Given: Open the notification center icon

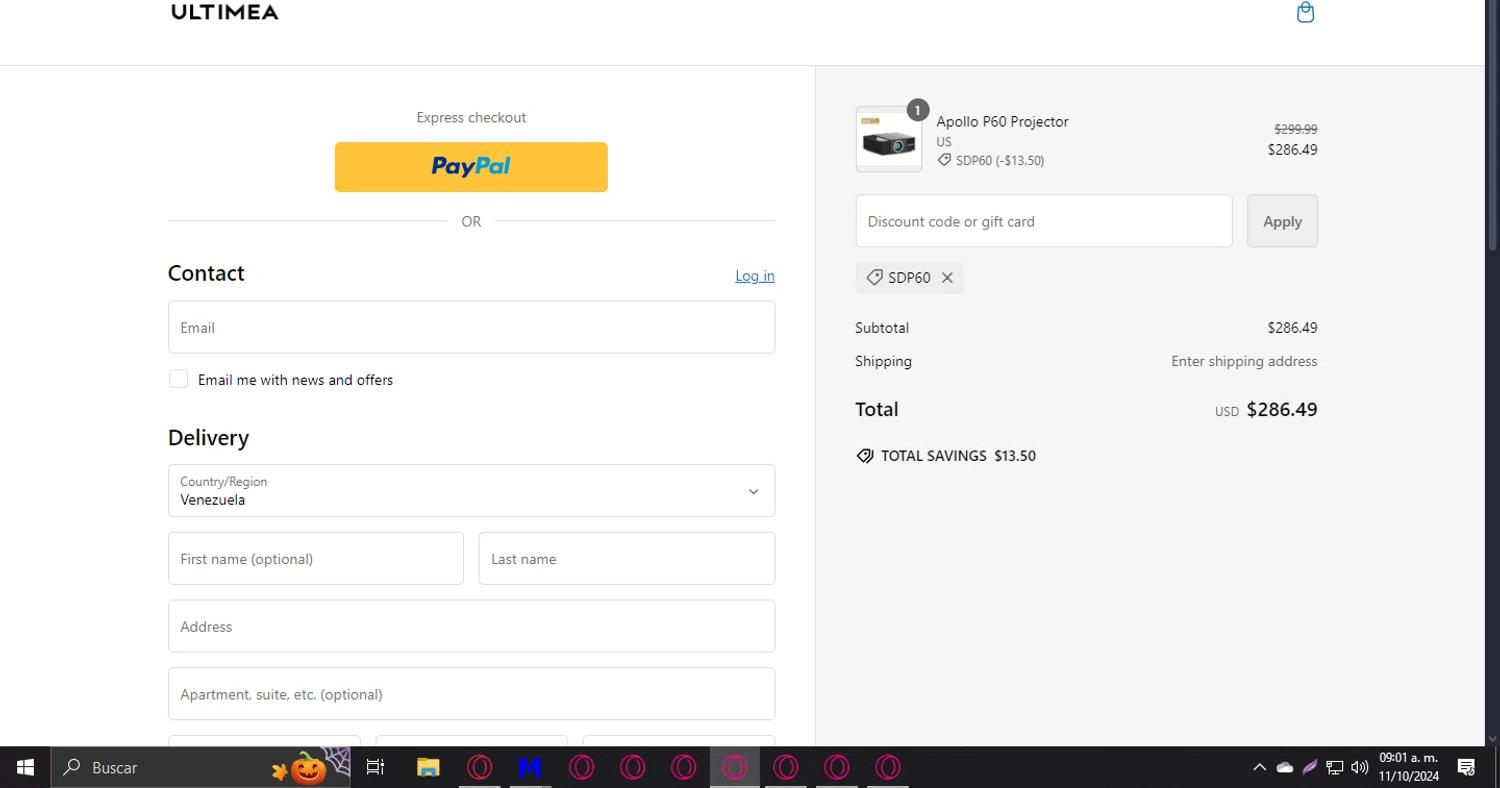Looking at the screenshot, I should (1466, 767).
